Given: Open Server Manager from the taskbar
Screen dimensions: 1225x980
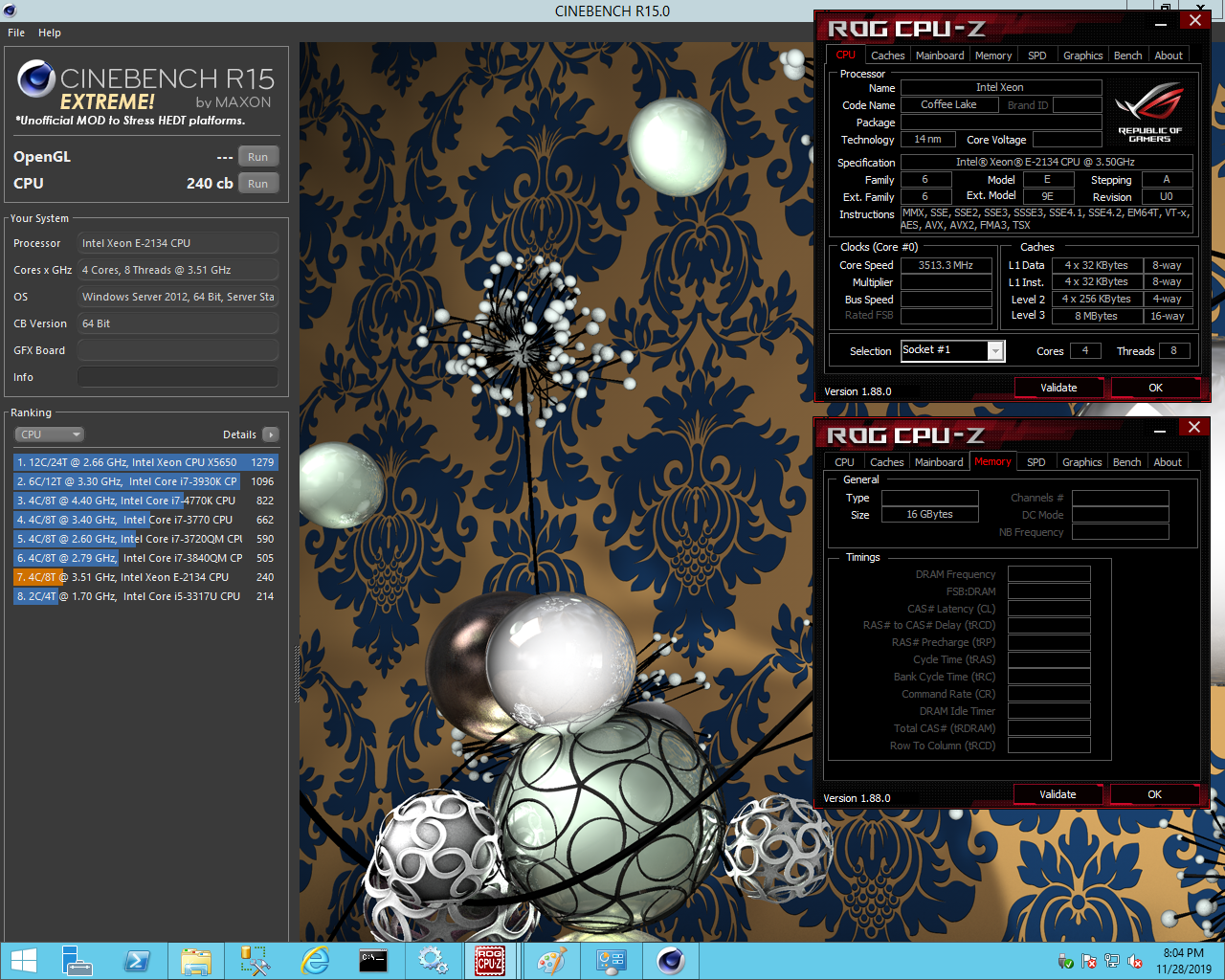Looking at the screenshot, I should [x=77, y=961].
